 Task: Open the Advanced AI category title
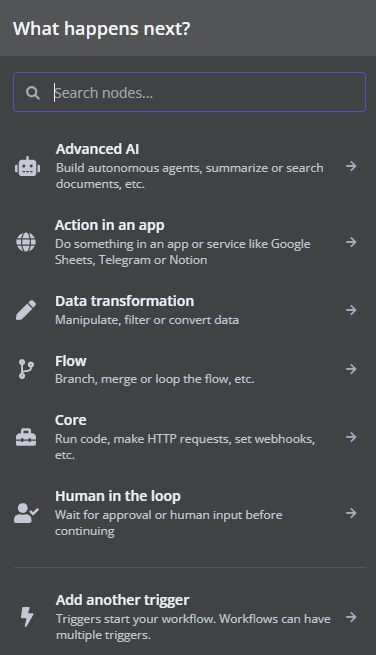pyautogui.click(x=97, y=149)
